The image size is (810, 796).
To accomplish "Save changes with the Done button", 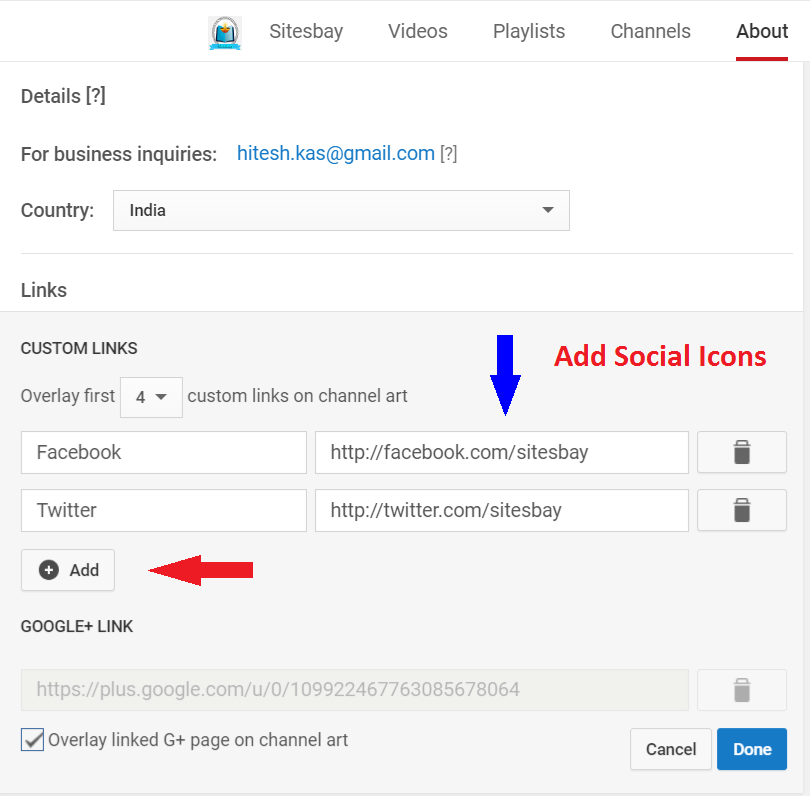I will point(752,749).
